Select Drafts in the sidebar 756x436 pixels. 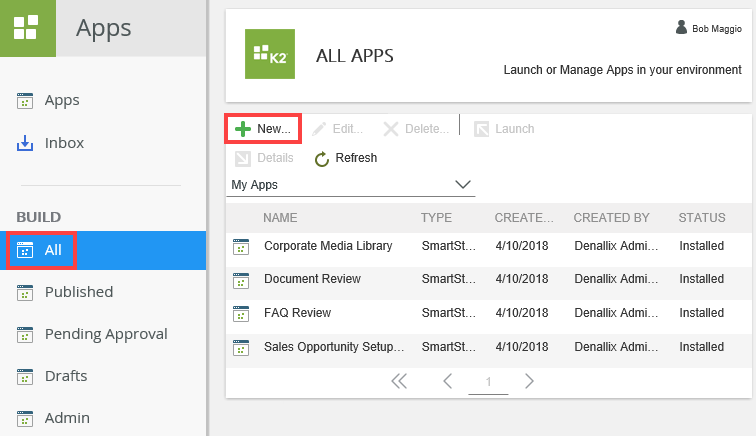[66, 376]
